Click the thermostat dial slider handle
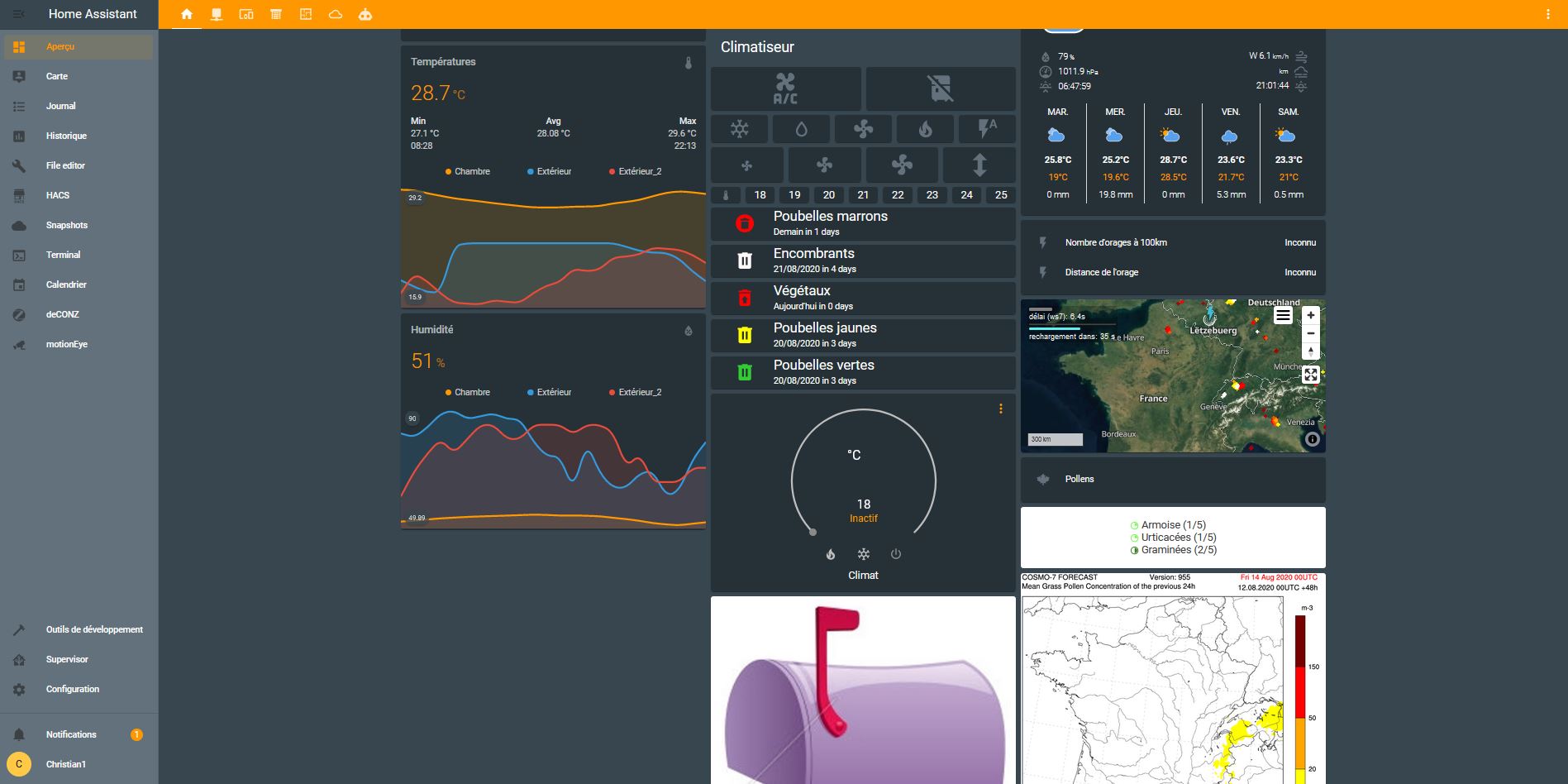The width and height of the screenshot is (1568, 784). pyautogui.click(x=813, y=532)
